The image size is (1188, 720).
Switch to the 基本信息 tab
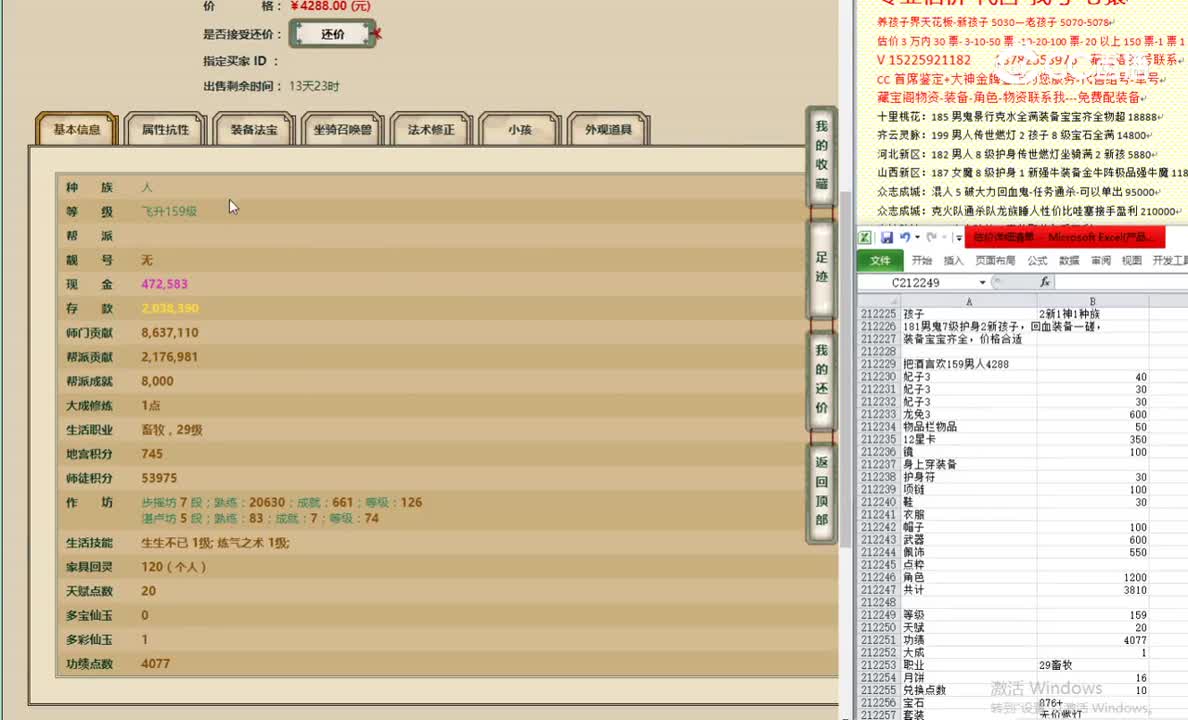click(x=77, y=130)
